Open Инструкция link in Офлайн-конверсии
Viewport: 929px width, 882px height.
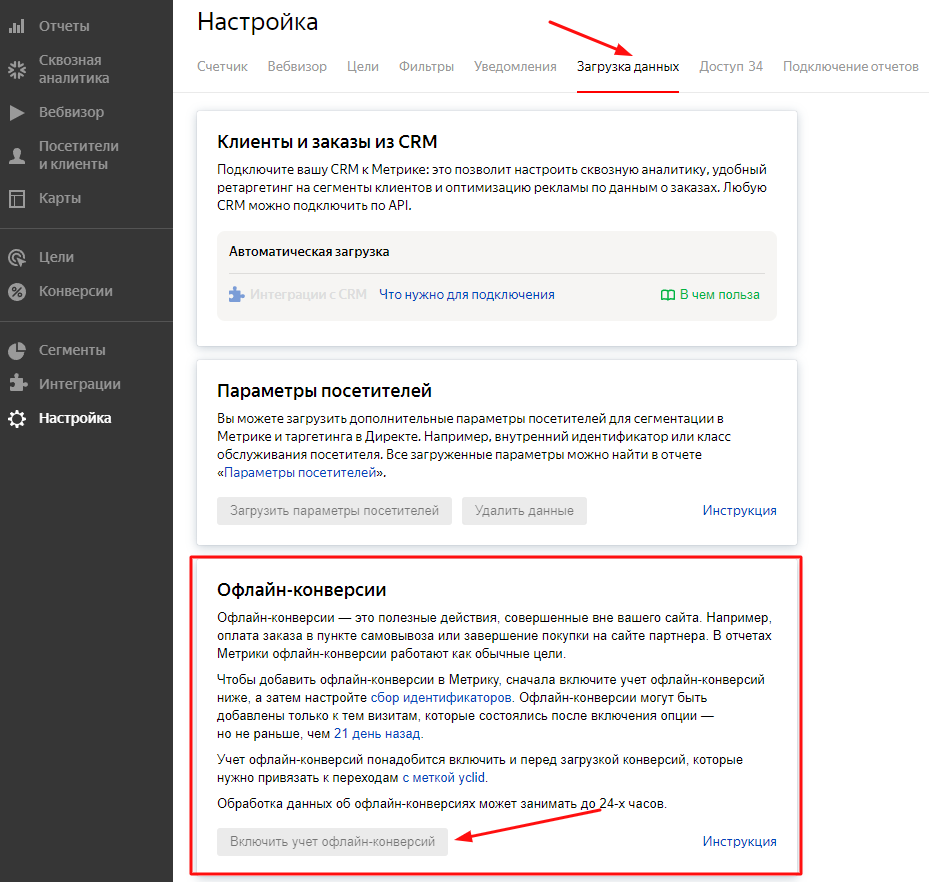739,842
